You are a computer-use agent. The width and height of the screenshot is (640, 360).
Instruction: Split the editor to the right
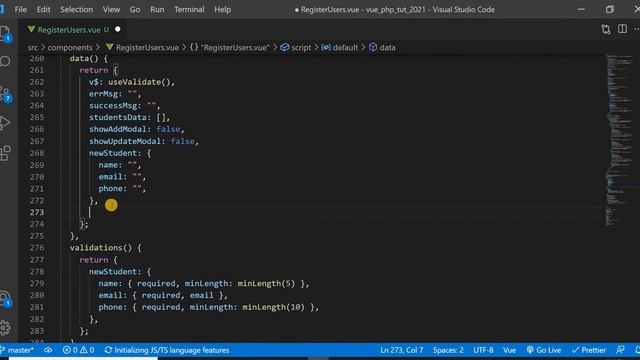622,29
